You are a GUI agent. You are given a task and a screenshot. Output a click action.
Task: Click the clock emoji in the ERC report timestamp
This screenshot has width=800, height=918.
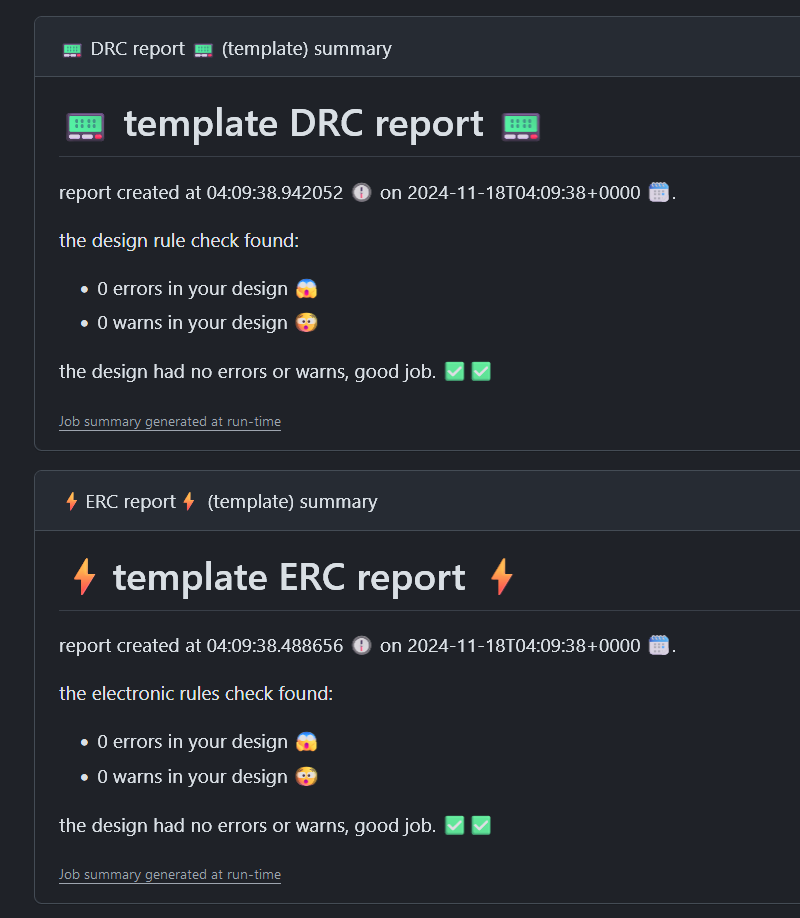(362, 645)
